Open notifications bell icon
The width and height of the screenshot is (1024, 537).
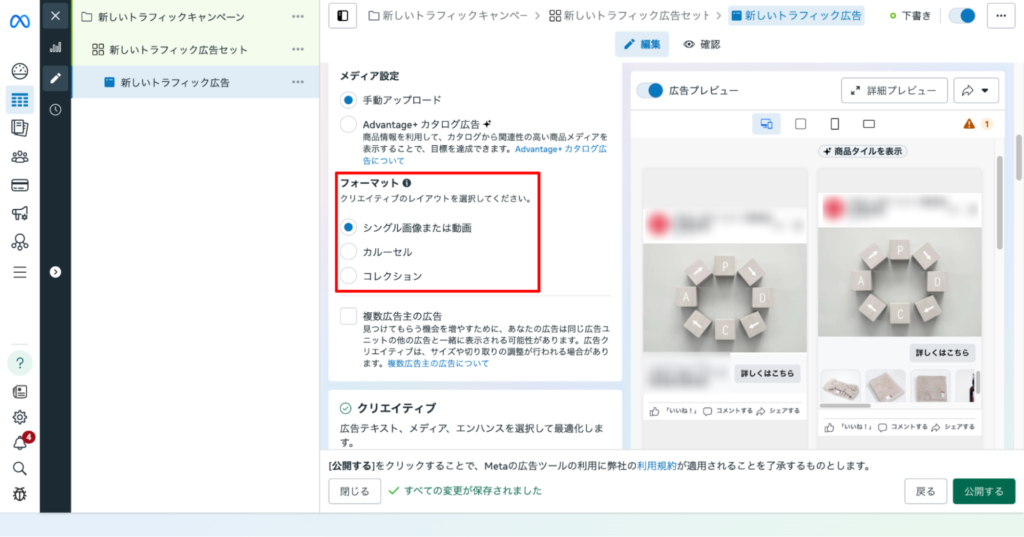(x=19, y=443)
